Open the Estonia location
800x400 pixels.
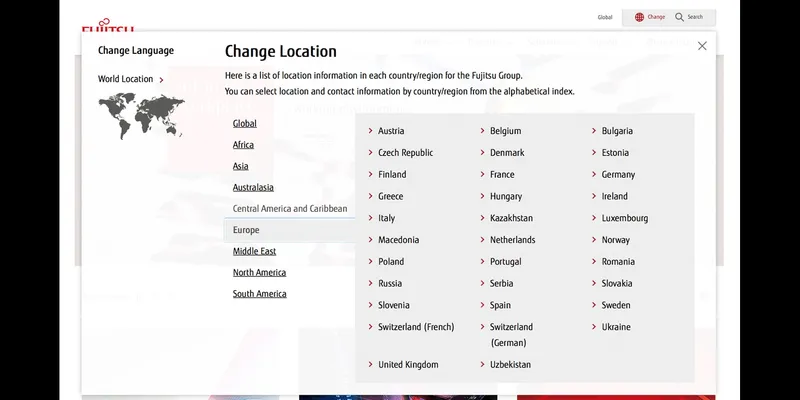(615, 153)
